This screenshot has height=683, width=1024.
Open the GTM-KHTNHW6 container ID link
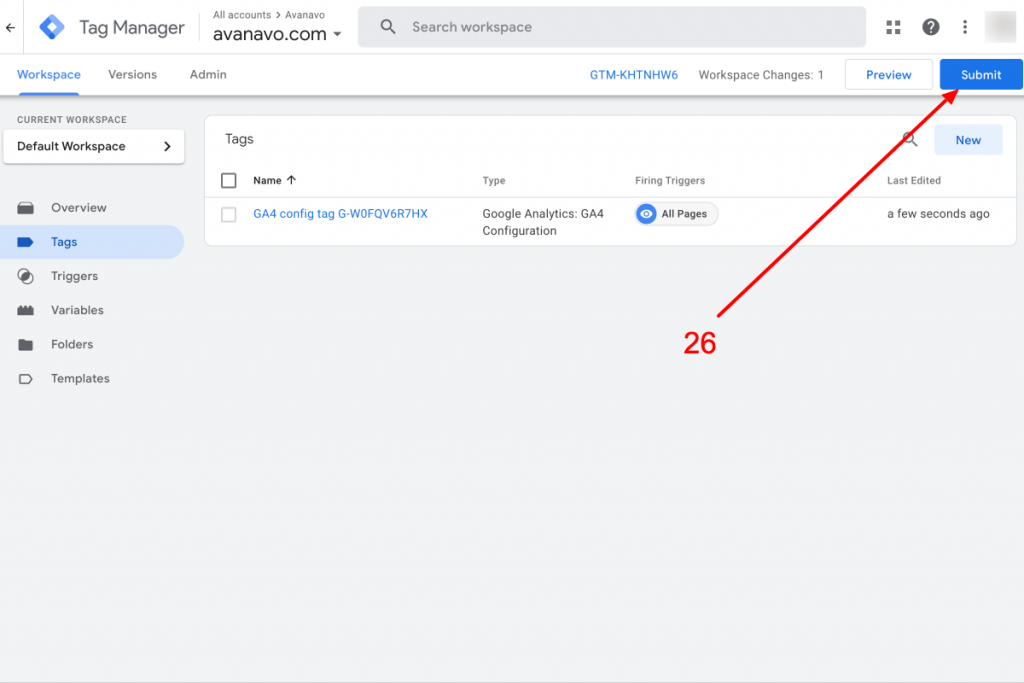tap(633, 75)
